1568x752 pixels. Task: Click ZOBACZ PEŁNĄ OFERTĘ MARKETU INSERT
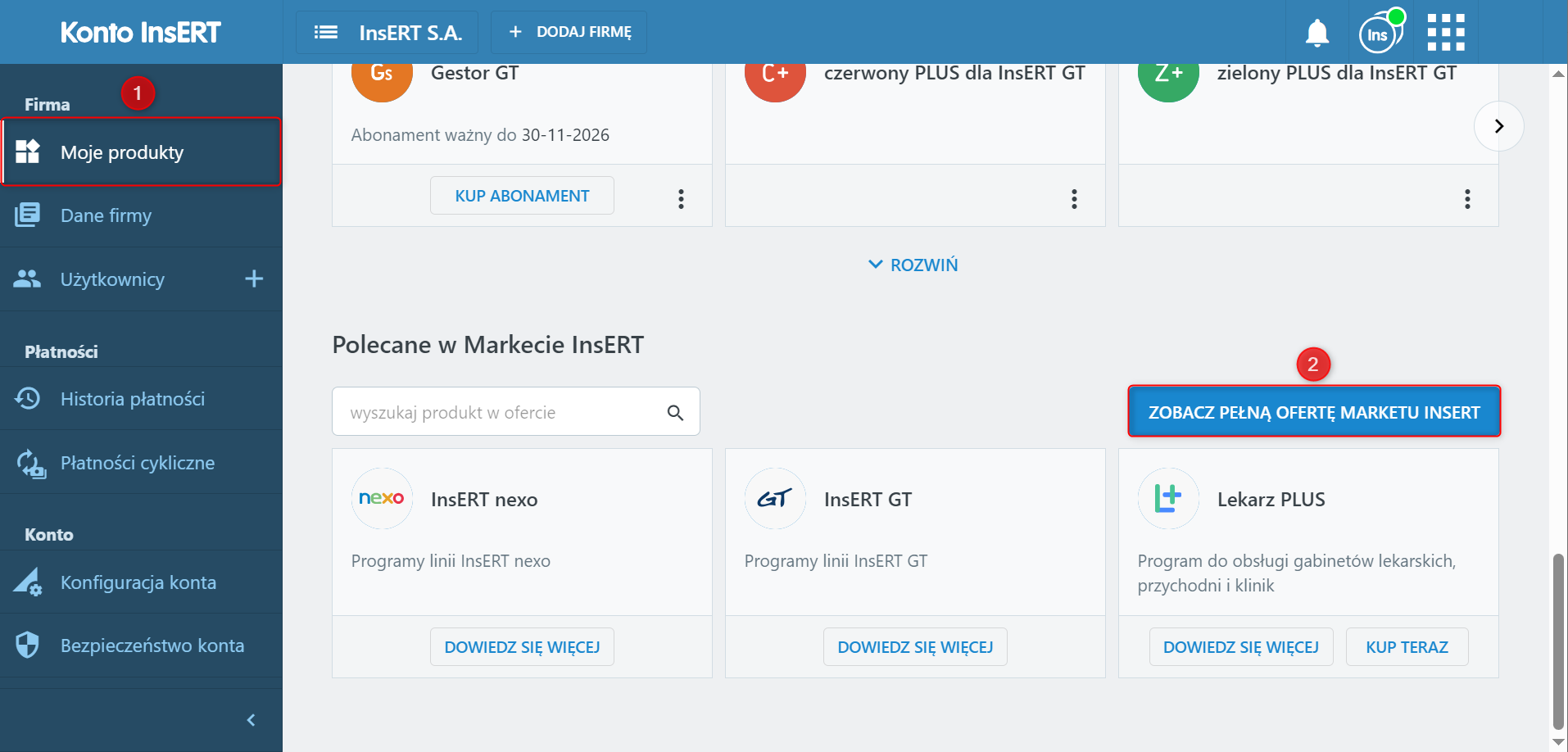click(x=1314, y=412)
